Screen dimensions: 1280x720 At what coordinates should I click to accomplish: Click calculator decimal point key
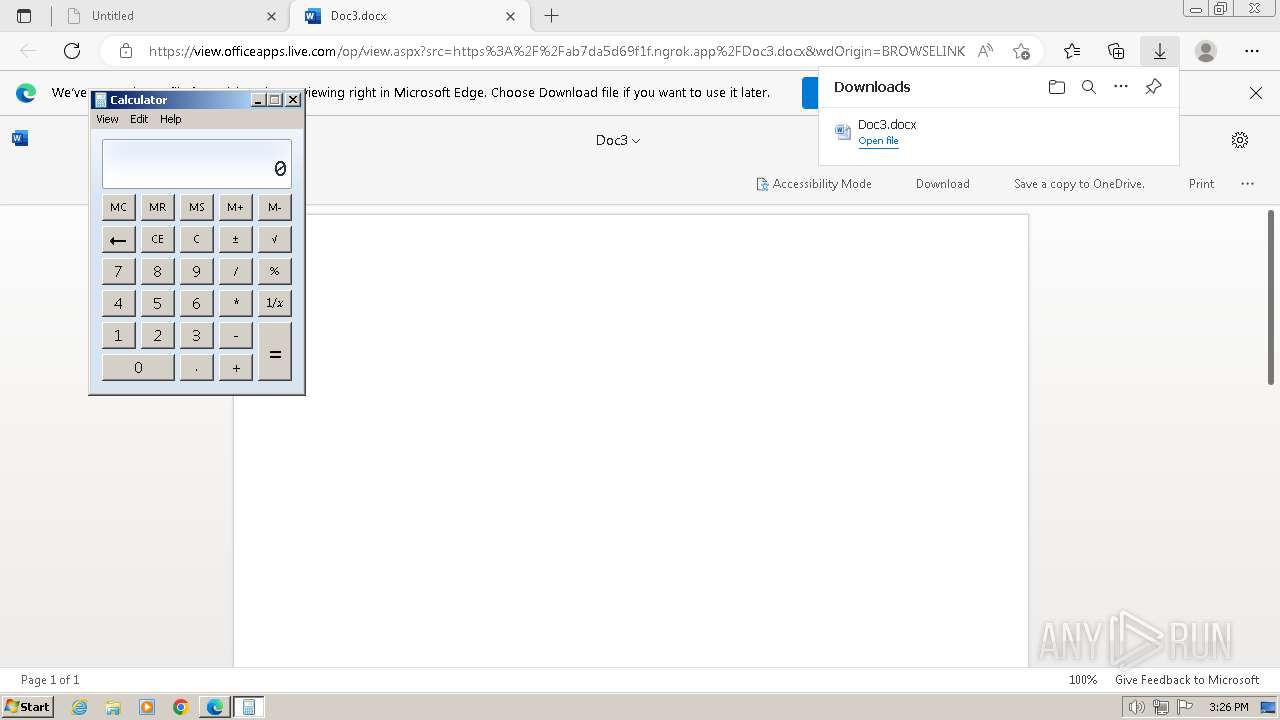[197, 367]
